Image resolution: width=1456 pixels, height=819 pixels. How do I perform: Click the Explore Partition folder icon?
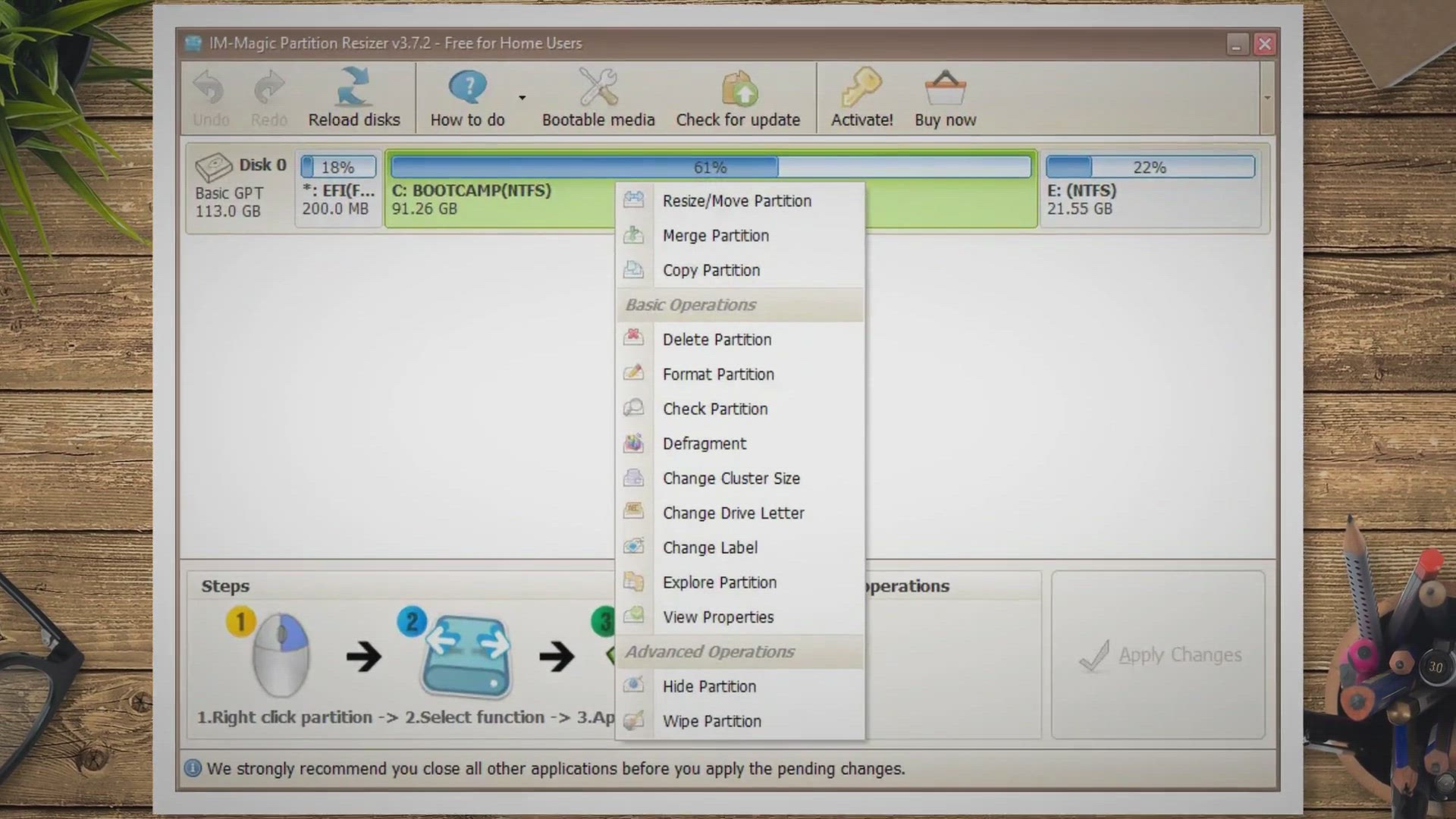point(633,582)
